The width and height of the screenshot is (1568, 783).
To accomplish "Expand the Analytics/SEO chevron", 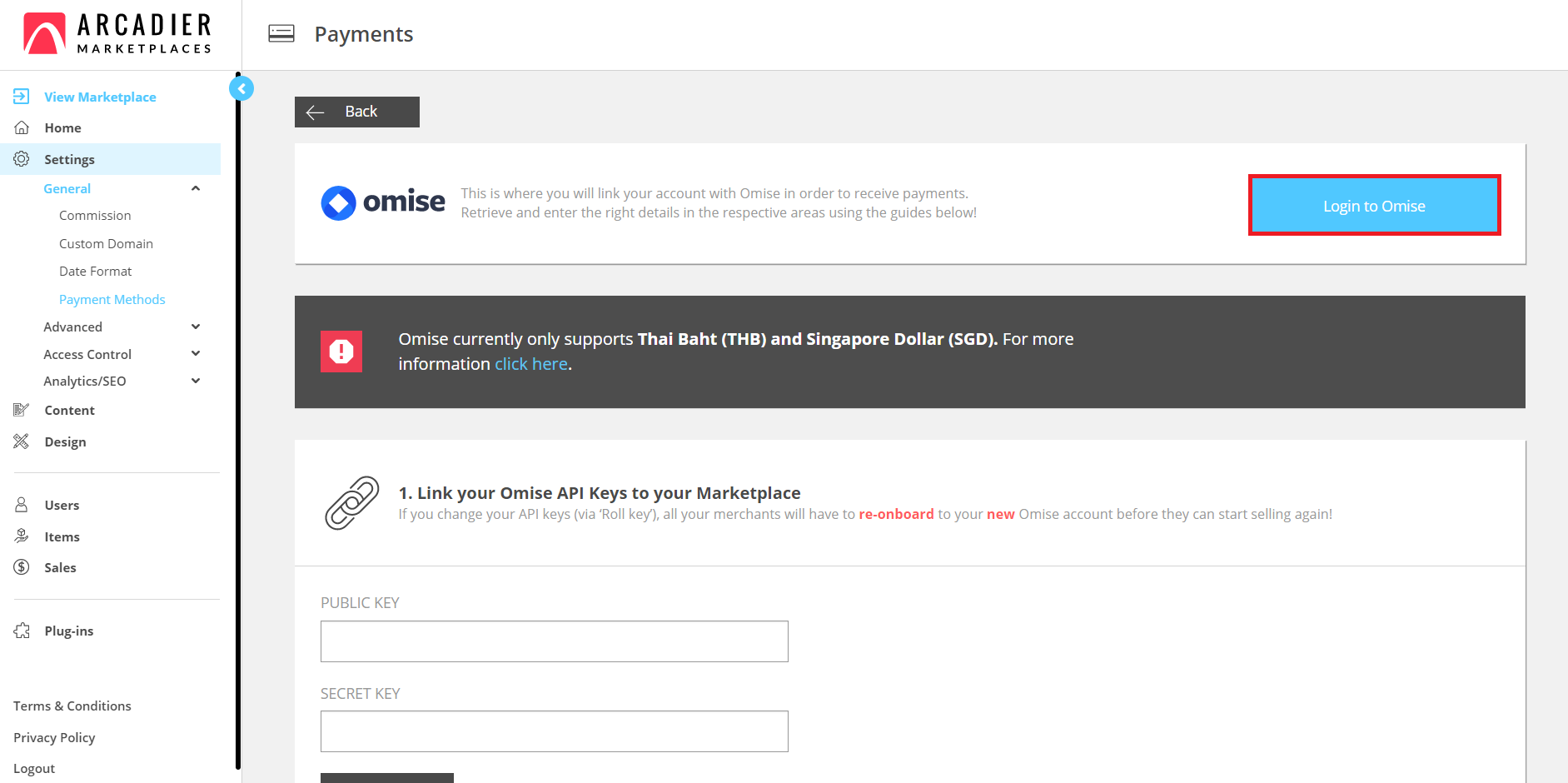I will click(x=196, y=381).
